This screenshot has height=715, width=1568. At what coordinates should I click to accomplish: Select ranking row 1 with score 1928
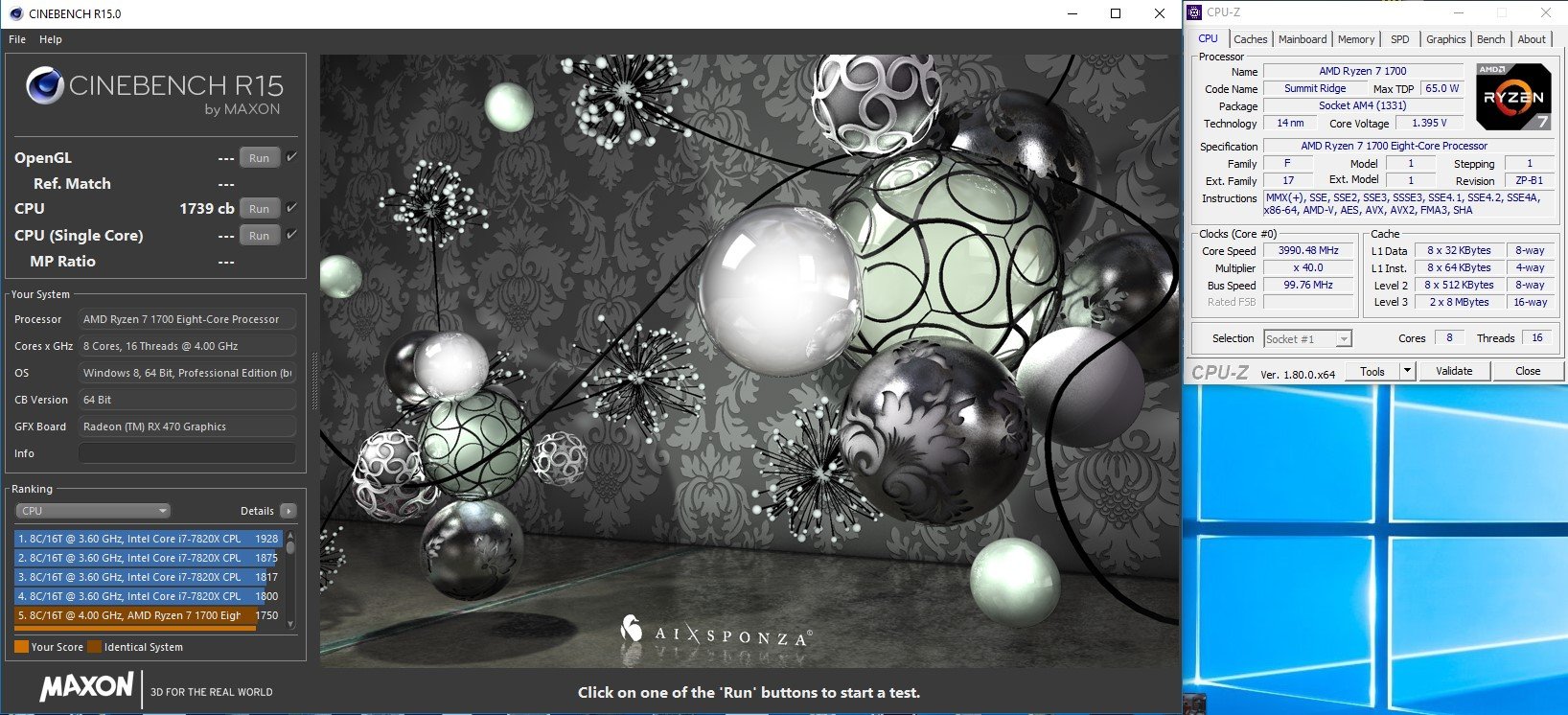(x=148, y=539)
